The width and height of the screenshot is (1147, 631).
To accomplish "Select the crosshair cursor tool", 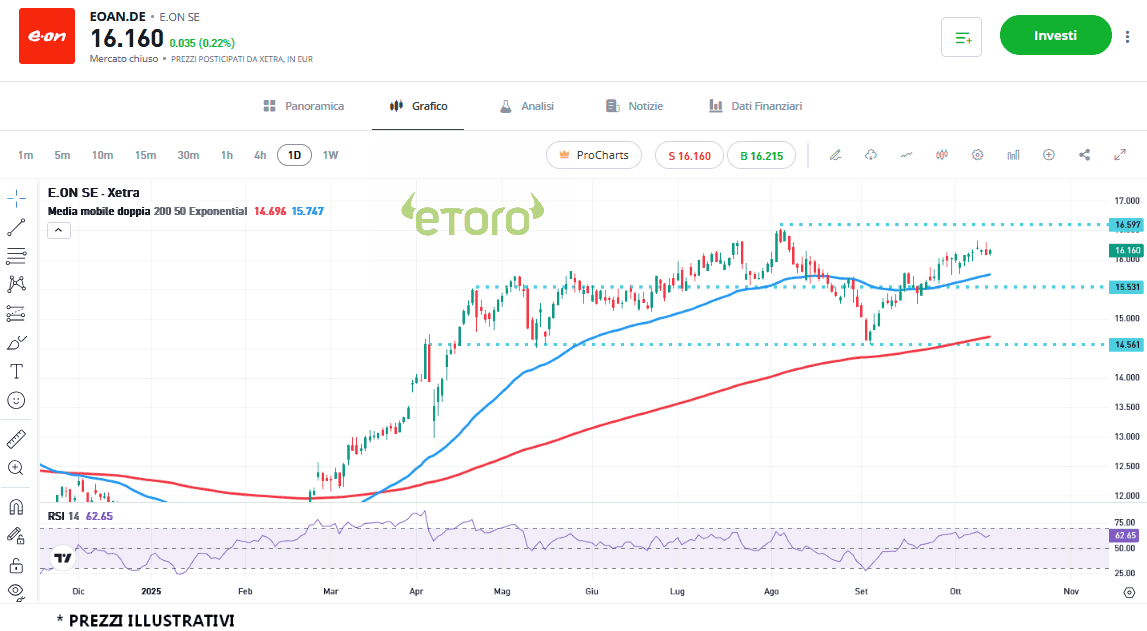I will [16, 197].
